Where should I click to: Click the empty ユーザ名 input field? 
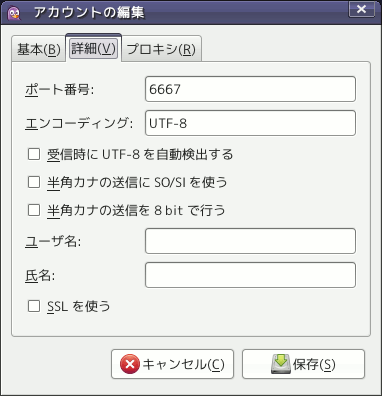pyautogui.click(x=250, y=241)
